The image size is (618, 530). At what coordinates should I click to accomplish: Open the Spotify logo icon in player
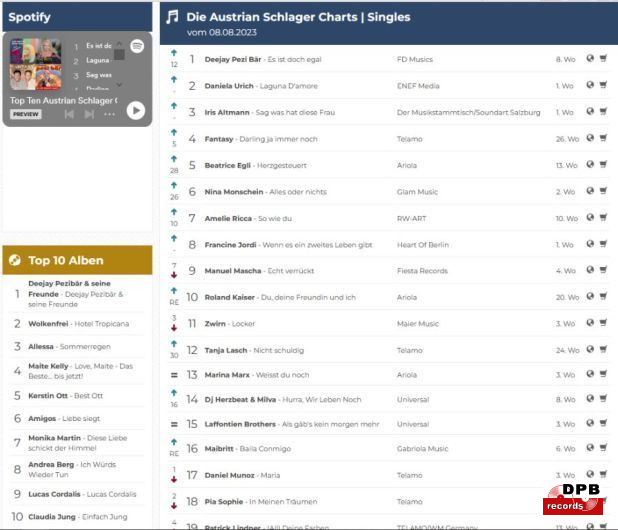137,46
